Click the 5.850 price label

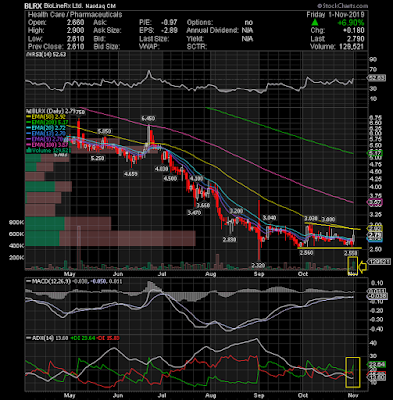[x=104, y=131]
